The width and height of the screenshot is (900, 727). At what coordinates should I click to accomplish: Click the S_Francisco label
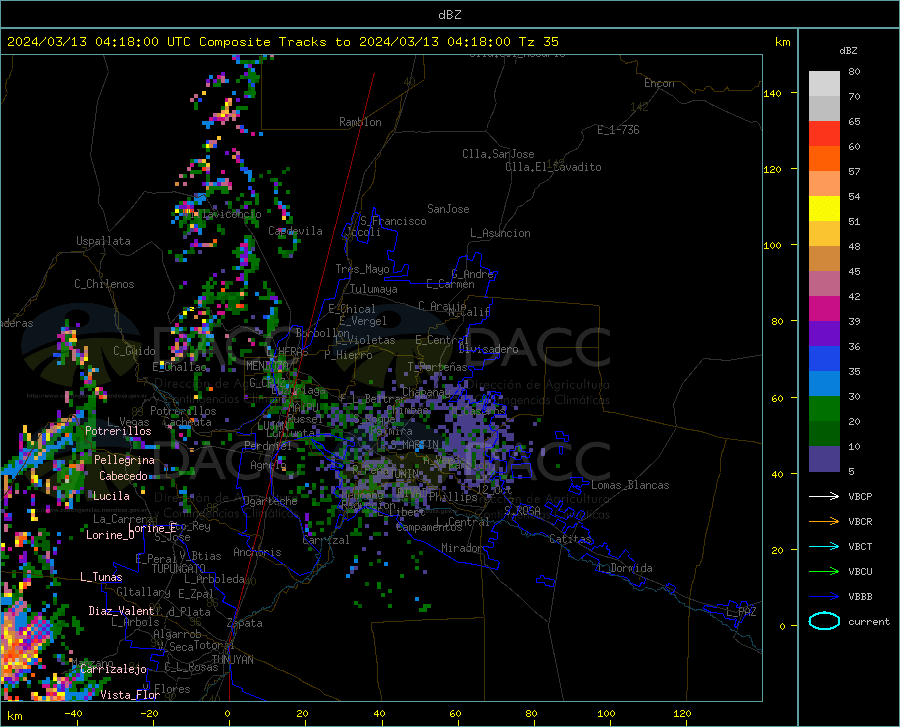pos(393,221)
